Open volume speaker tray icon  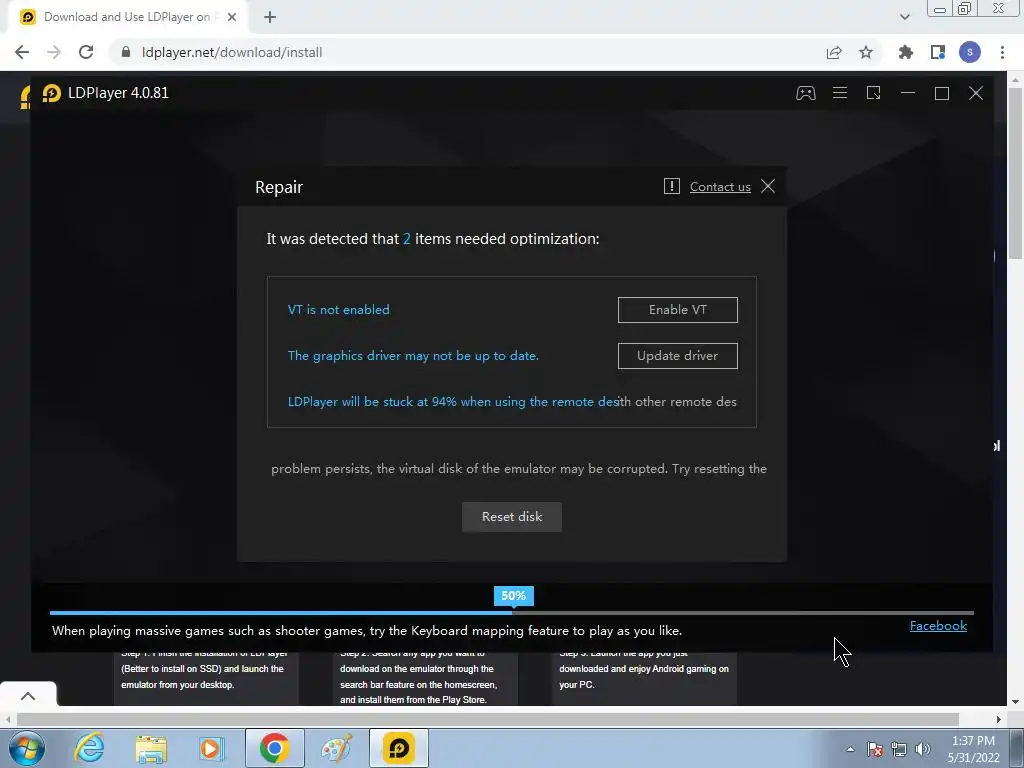coord(923,749)
